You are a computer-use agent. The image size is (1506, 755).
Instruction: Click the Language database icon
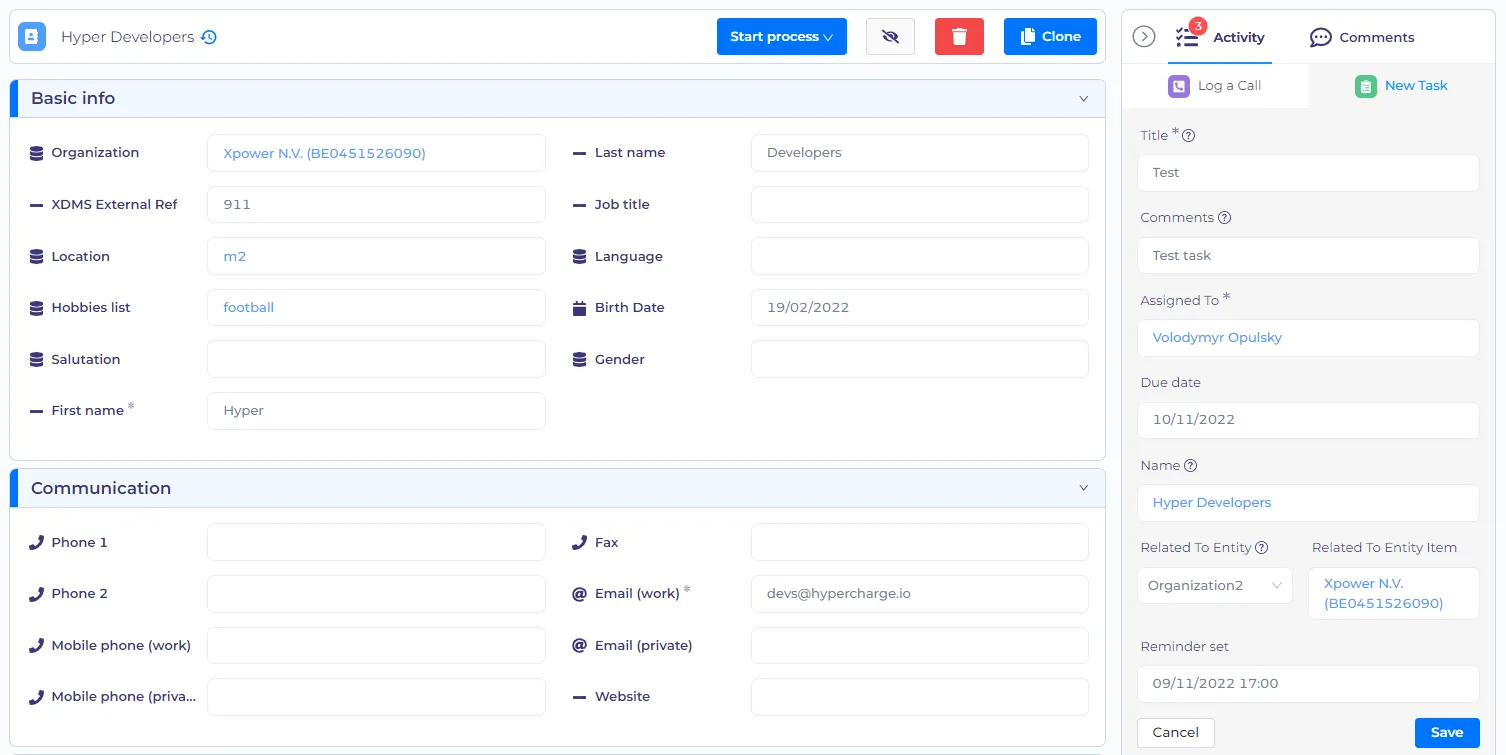tap(579, 257)
